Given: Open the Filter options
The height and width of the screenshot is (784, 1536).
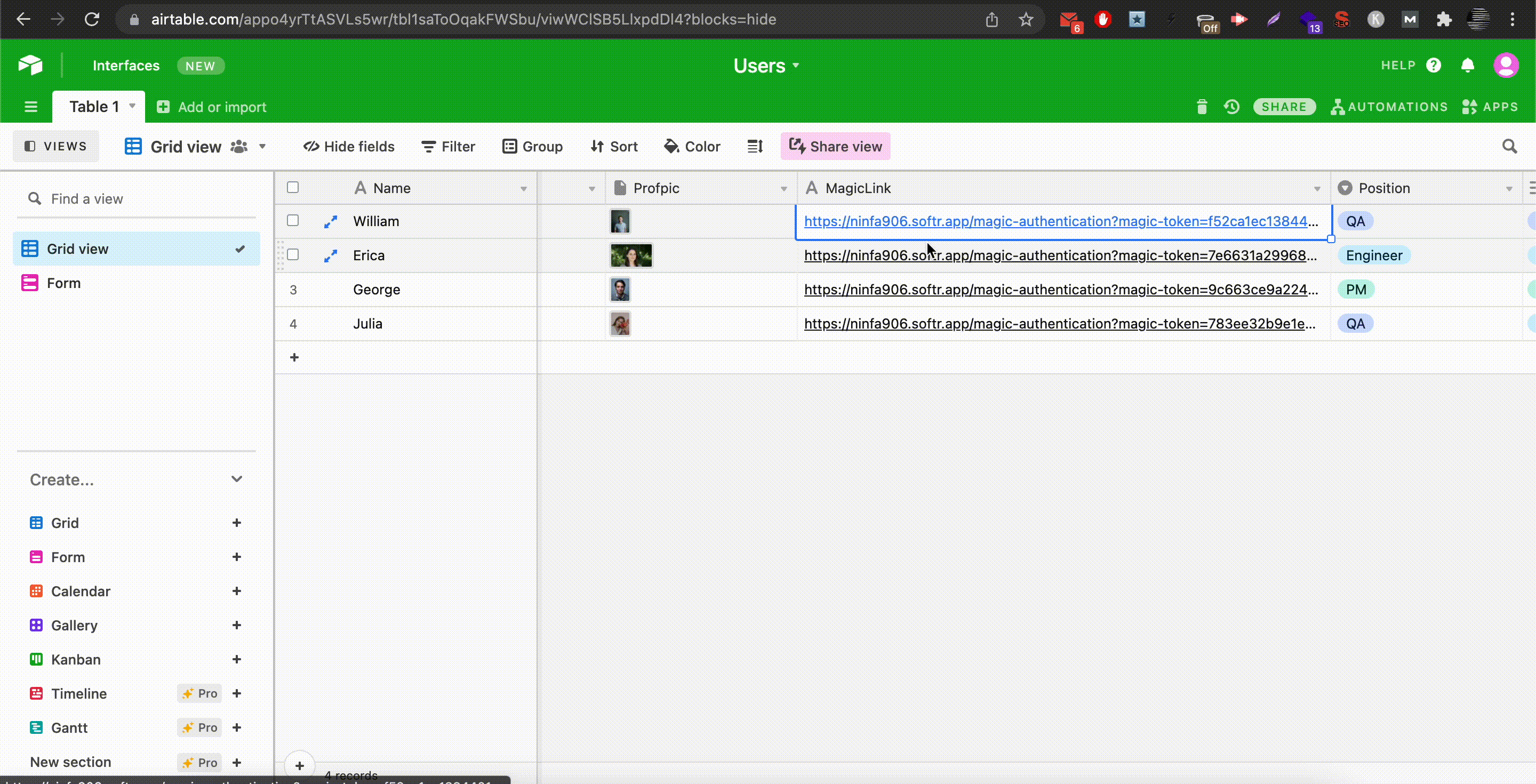Looking at the screenshot, I should click(x=448, y=146).
